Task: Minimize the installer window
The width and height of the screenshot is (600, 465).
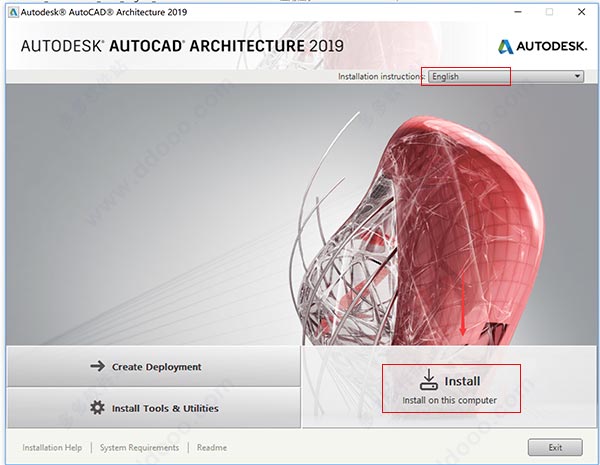Action: [518, 12]
